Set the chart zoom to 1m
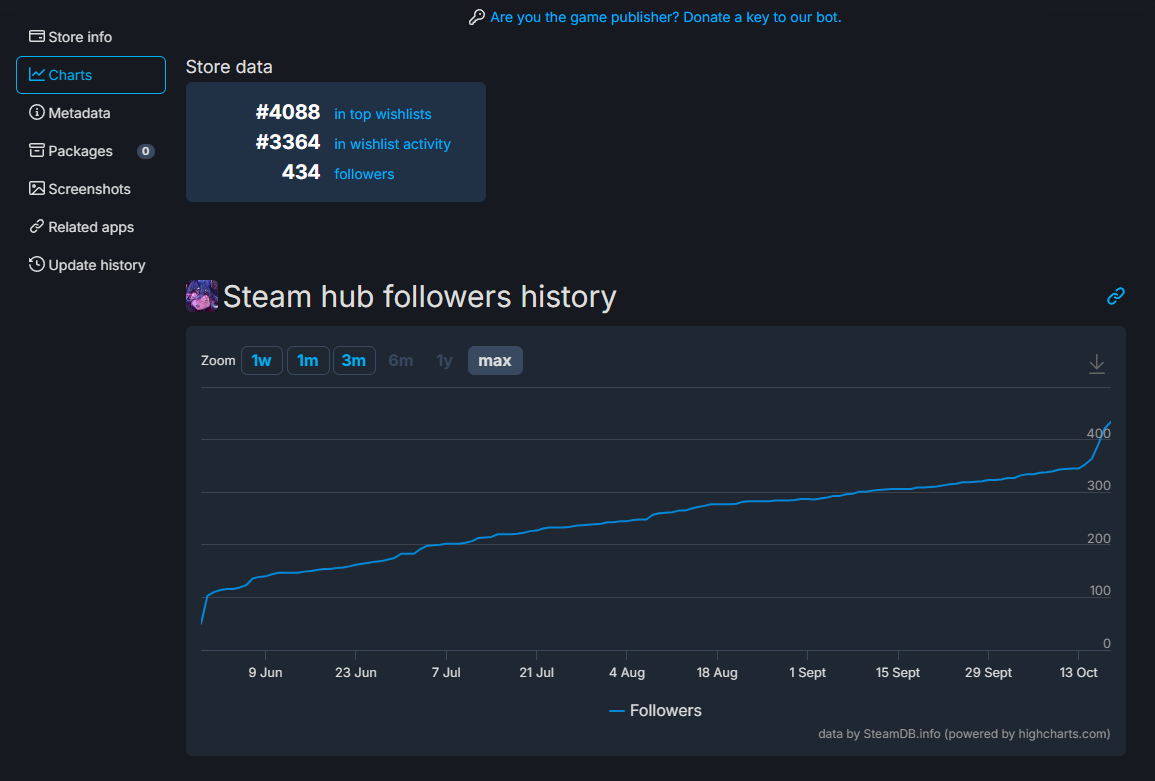Viewport: 1155px width, 781px height. [x=308, y=360]
